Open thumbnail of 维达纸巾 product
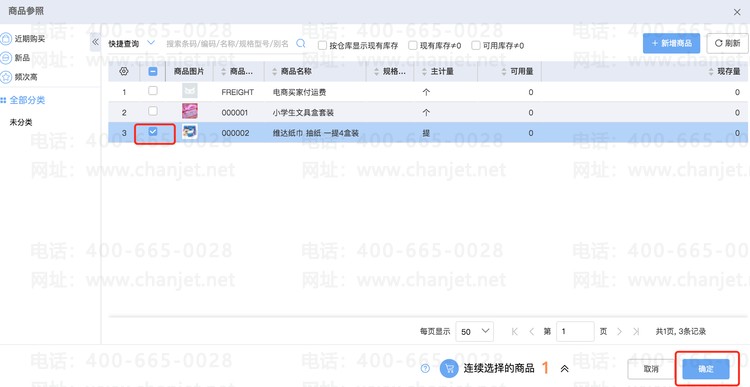The image size is (750, 387). [190, 132]
